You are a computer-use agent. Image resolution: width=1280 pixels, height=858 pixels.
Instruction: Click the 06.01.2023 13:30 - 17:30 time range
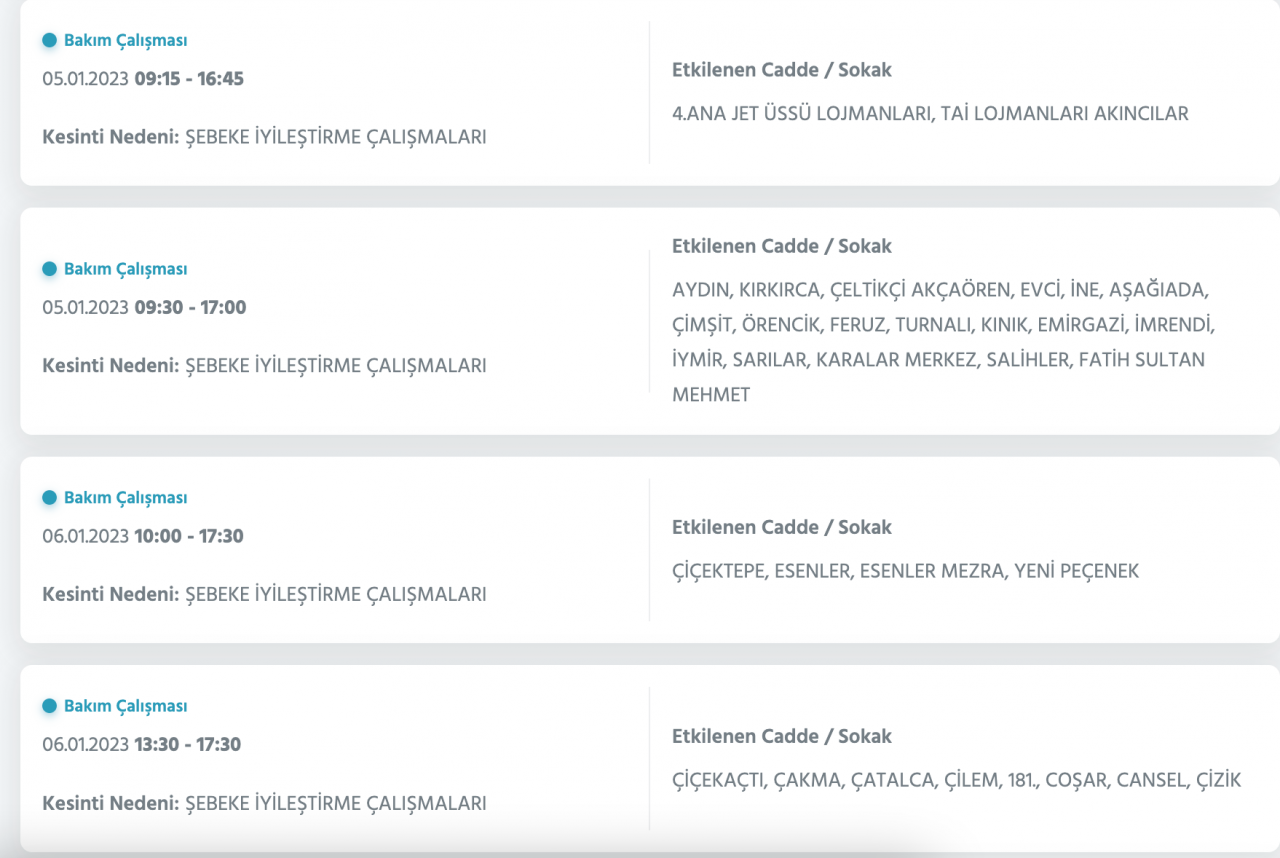142,745
